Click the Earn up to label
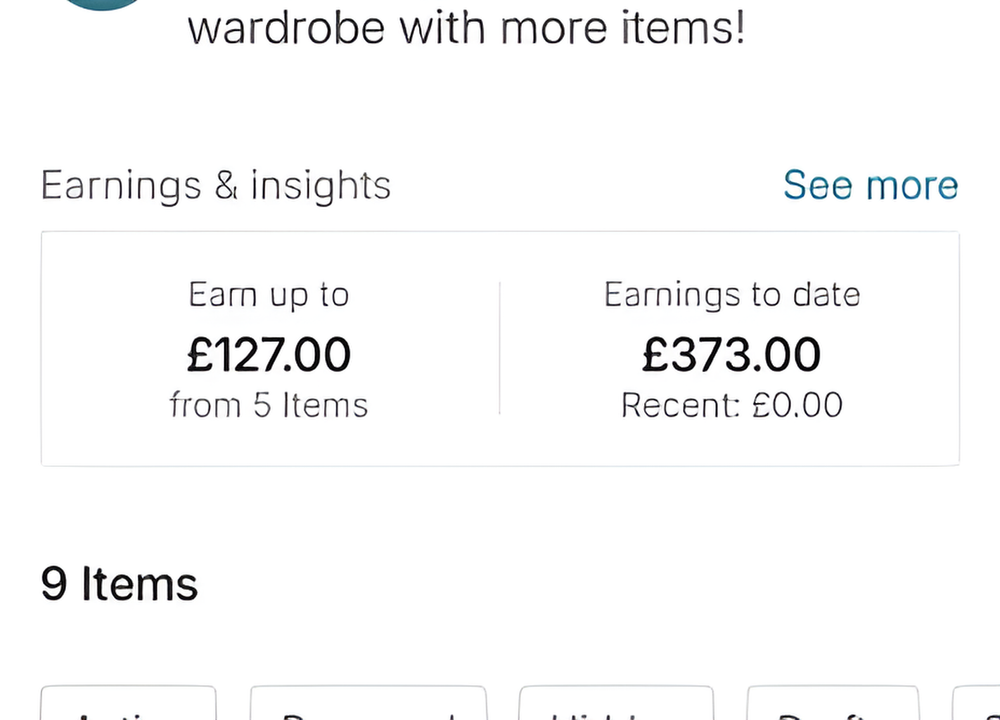1000x720 pixels. tap(269, 295)
